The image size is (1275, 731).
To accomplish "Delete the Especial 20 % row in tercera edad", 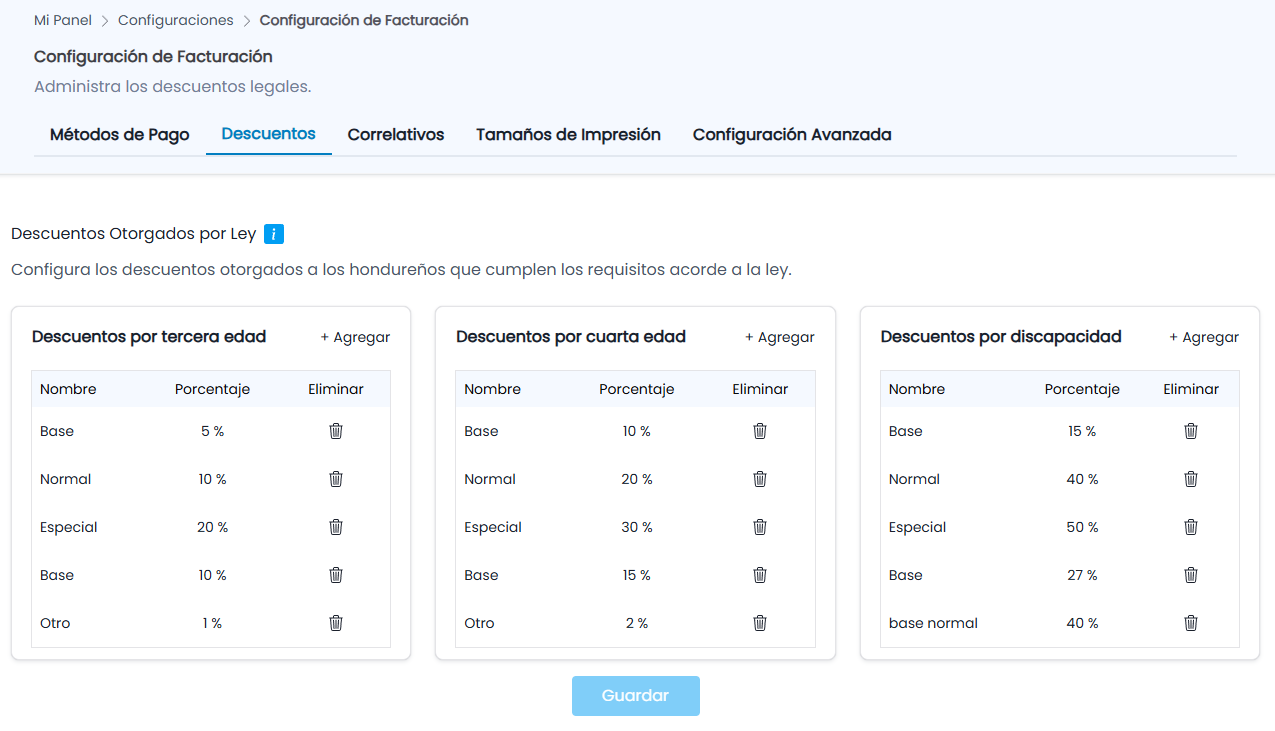I will pos(336,527).
